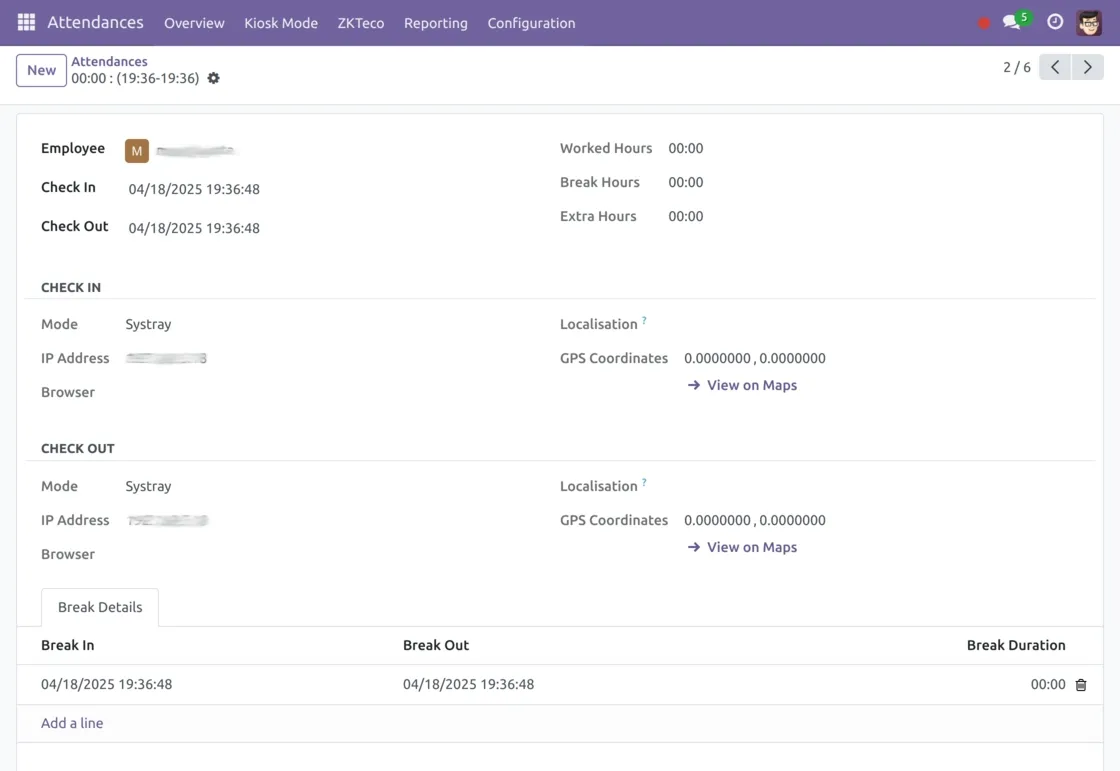Click the Check In date field
1120x771 pixels.
(x=194, y=187)
